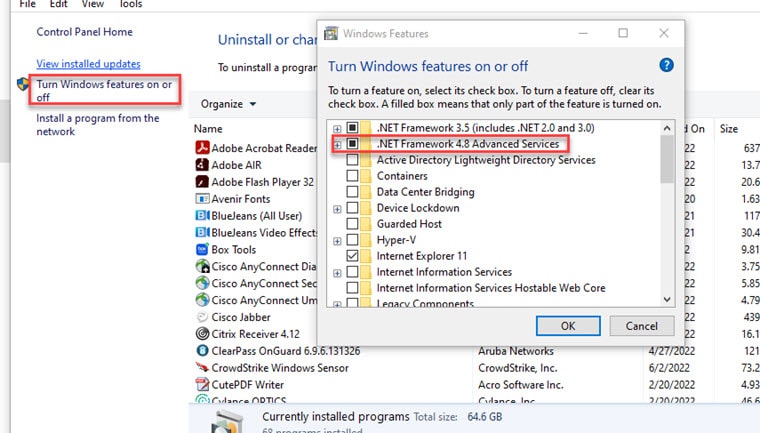The image size is (760, 433).
Task: Expand the .NET Framework 3.5 tree node
Action: click(x=337, y=128)
